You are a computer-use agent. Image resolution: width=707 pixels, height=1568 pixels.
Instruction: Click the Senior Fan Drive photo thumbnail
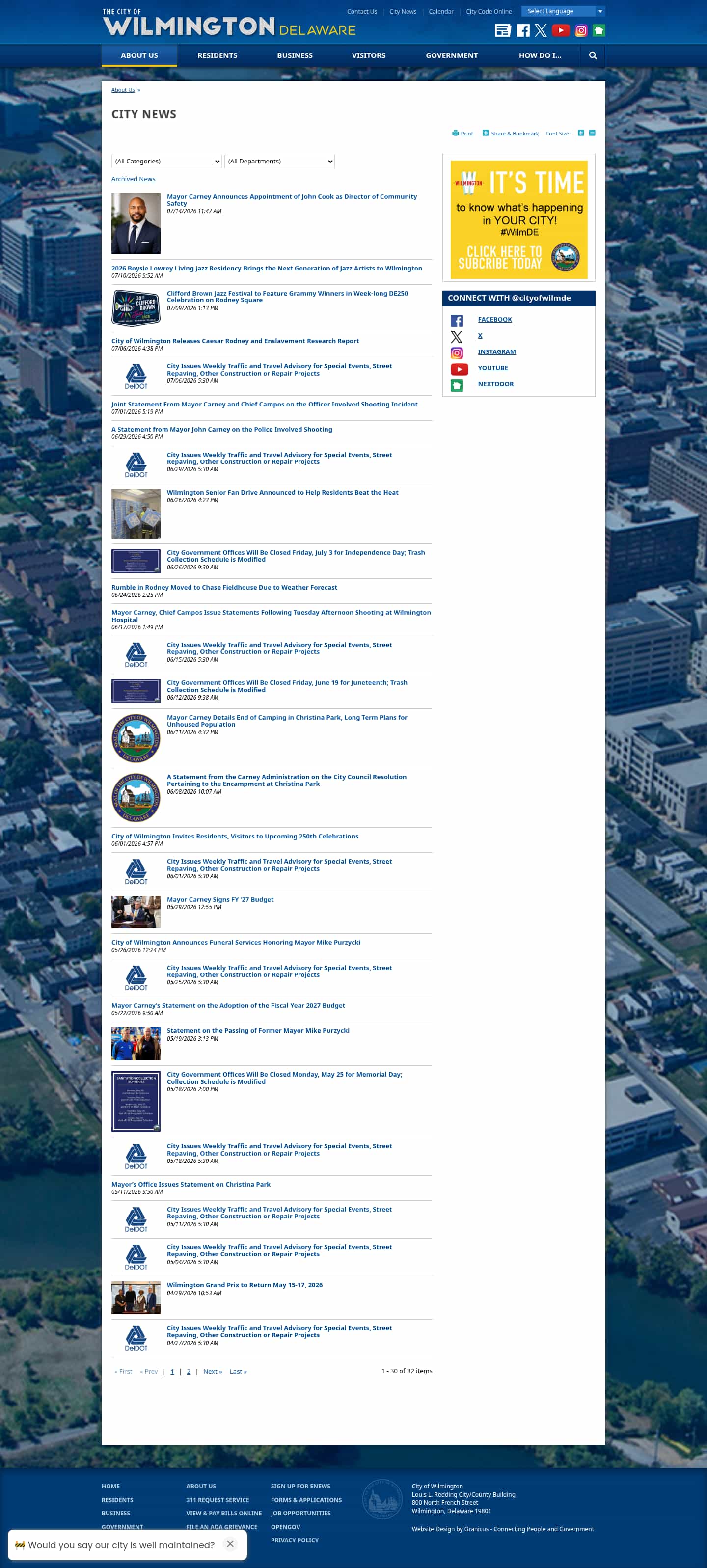pyautogui.click(x=136, y=514)
